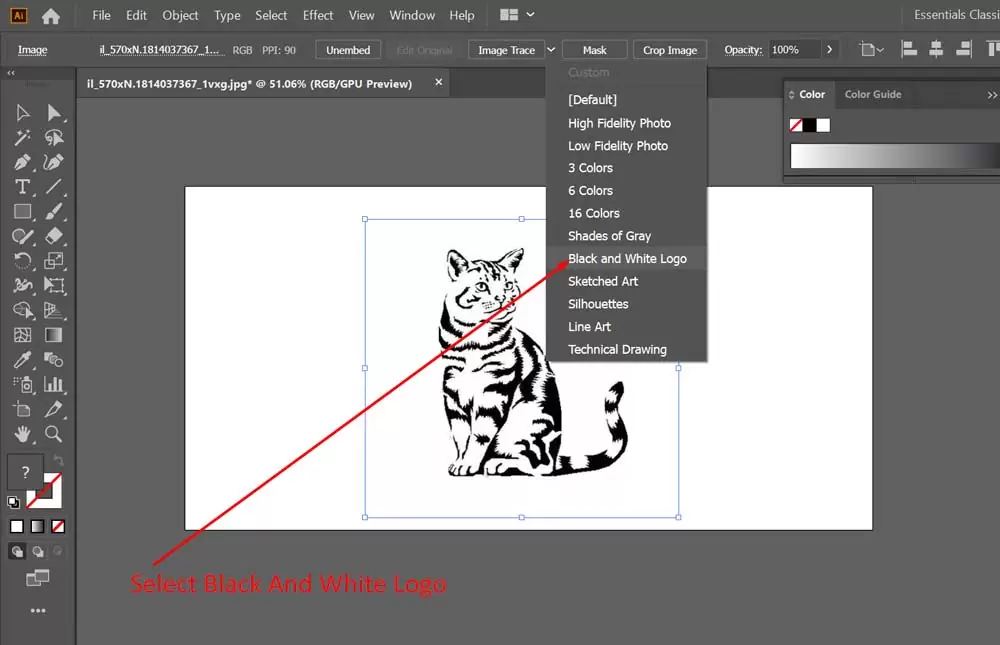The height and width of the screenshot is (645, 1000).
Task: Expand the Opacity value arrow
Action: point(829,50)
